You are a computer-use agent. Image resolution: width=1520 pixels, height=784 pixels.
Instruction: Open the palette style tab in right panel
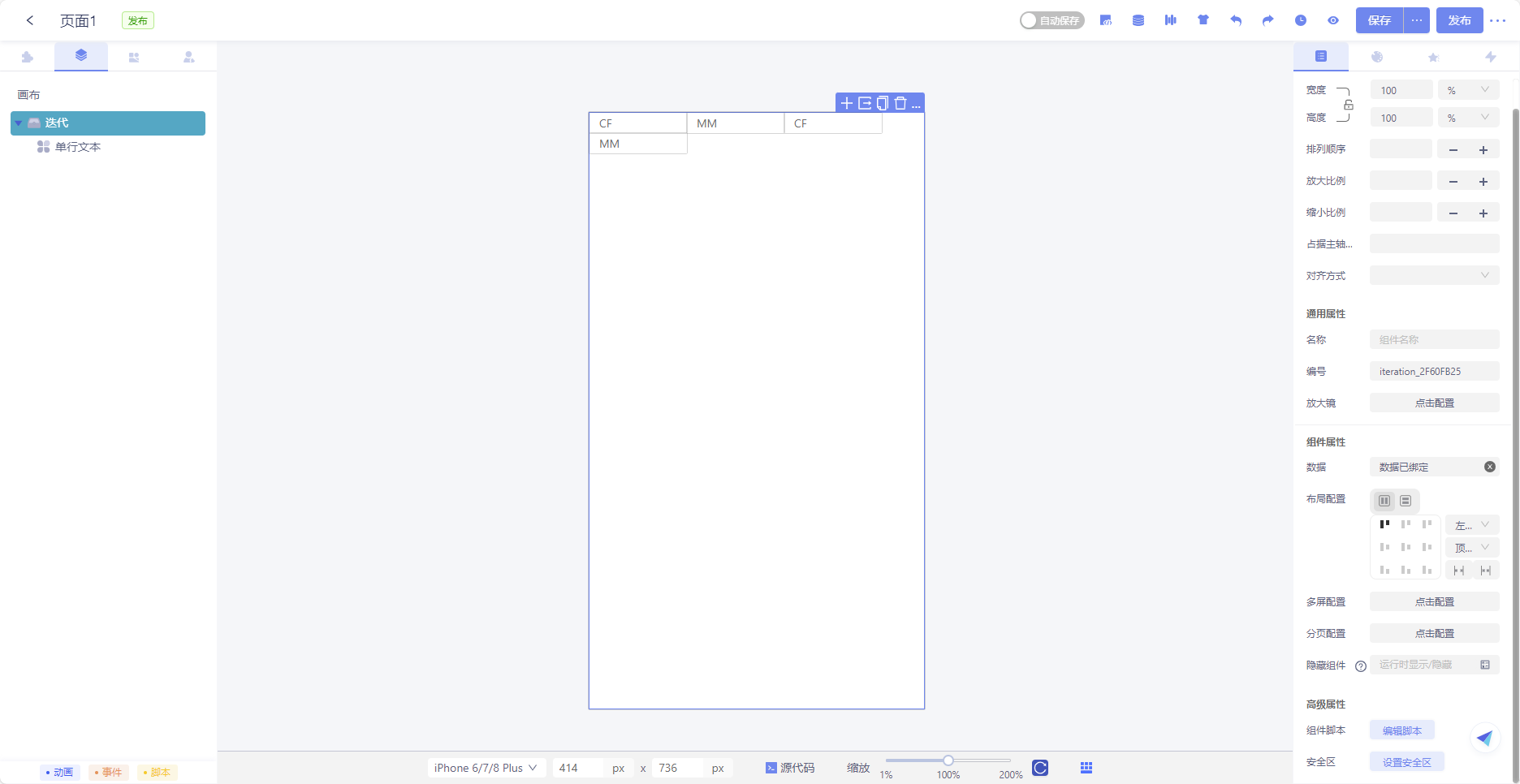tap(1377, 57)
